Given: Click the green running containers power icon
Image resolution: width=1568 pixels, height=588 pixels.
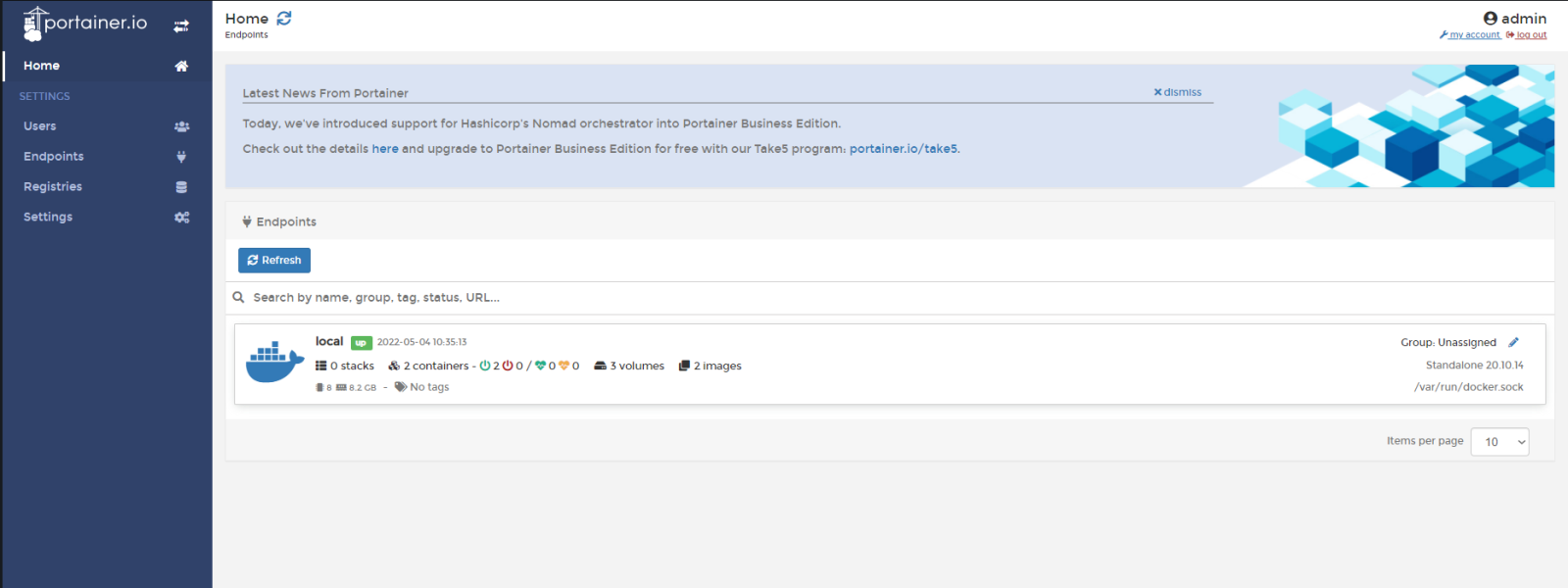Looking at the screenshot, I should (485, 367).
